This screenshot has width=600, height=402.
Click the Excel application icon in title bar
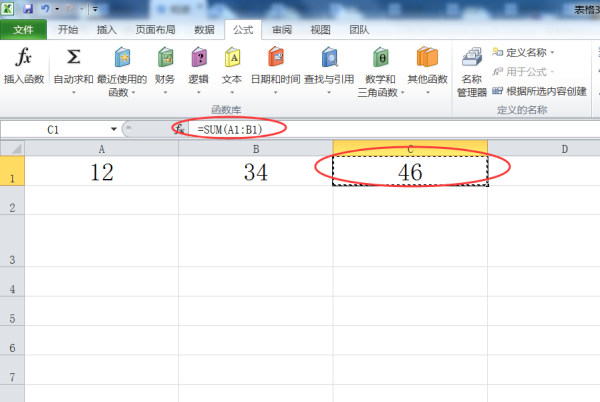click(x=7, y=8)
